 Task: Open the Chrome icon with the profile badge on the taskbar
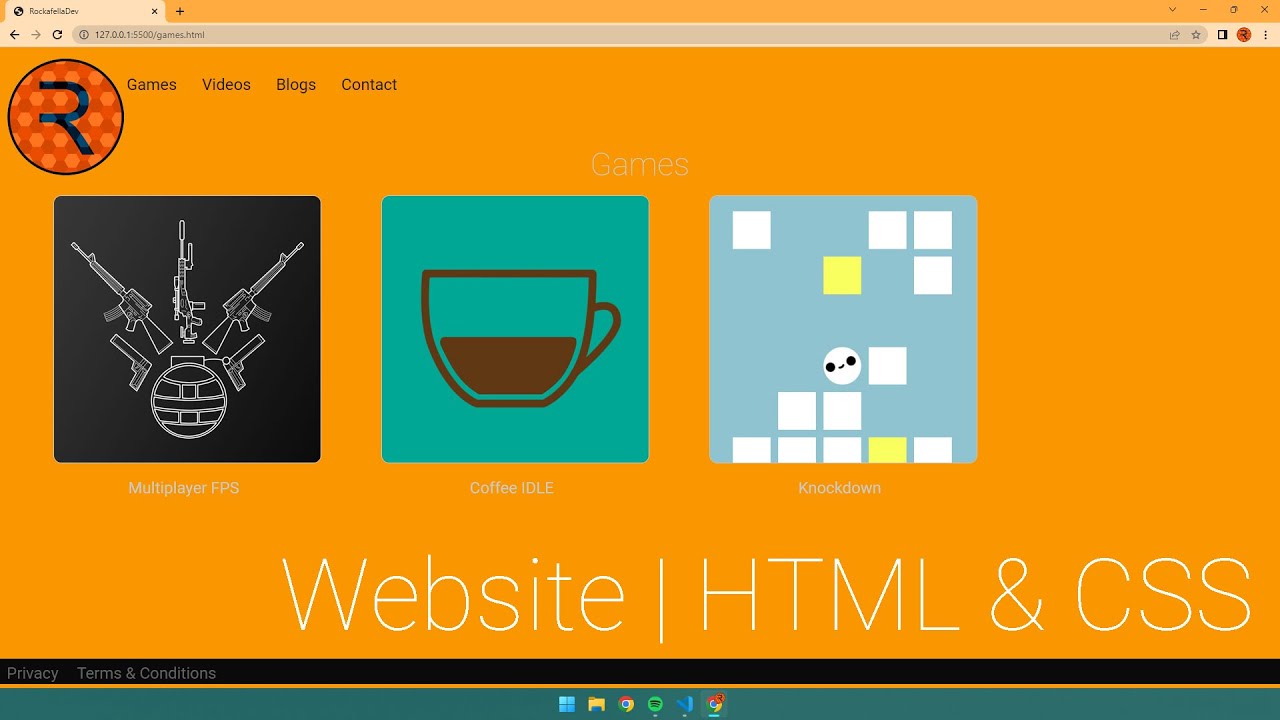tap(715, 704)
